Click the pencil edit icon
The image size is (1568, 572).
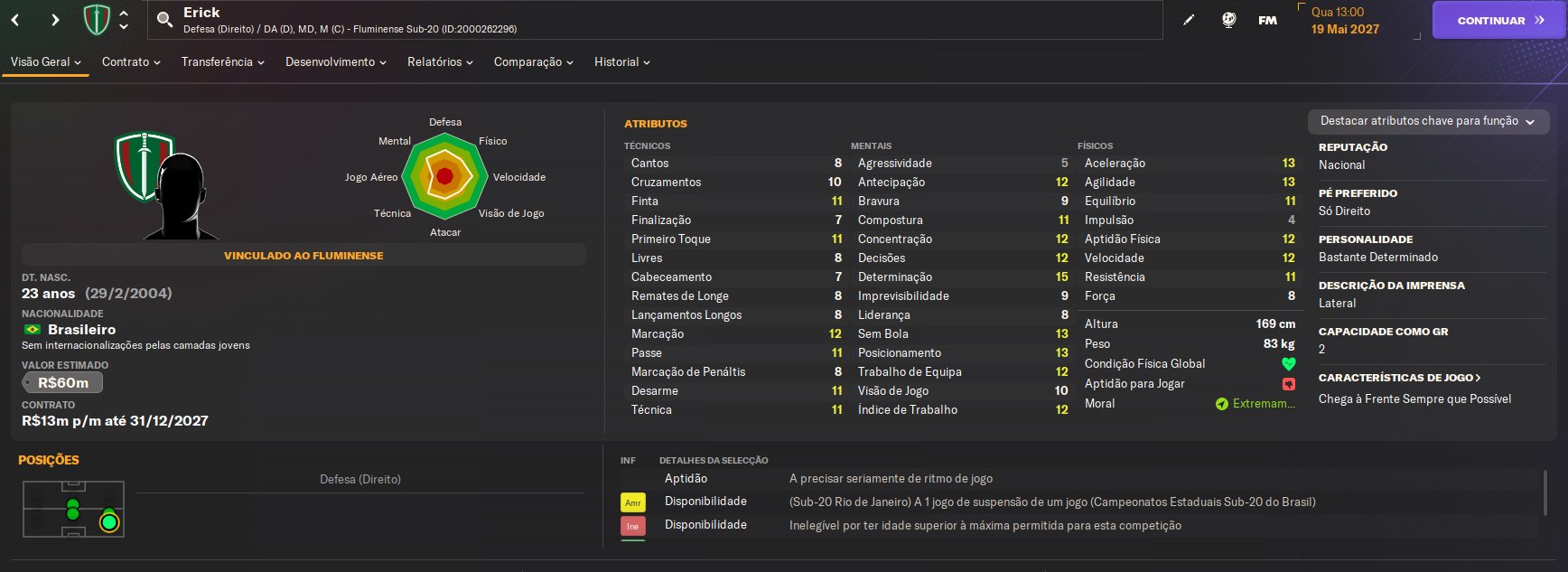click(x=1189, y=20)
